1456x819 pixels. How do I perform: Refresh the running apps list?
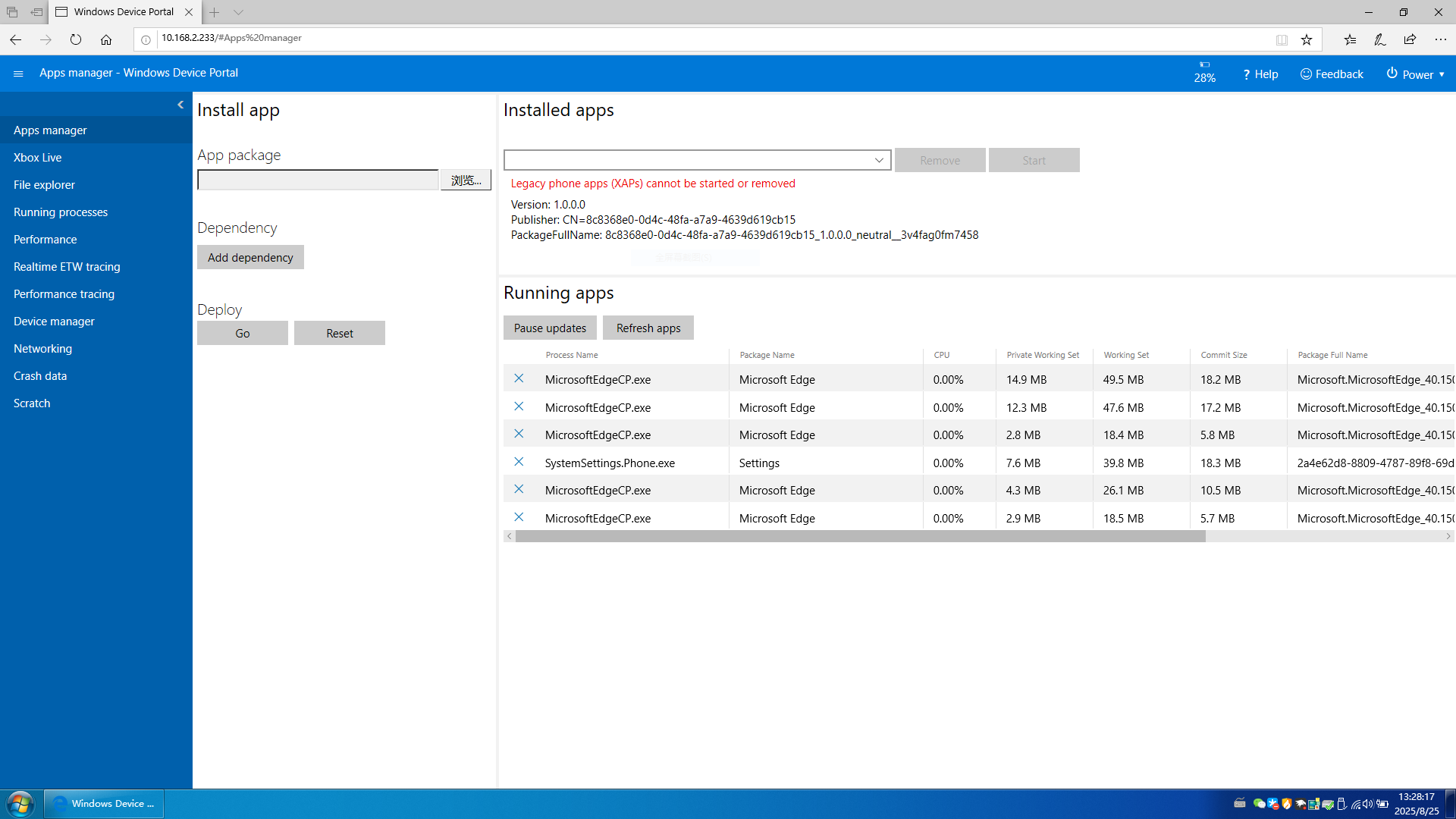click(x=648, y=328)
